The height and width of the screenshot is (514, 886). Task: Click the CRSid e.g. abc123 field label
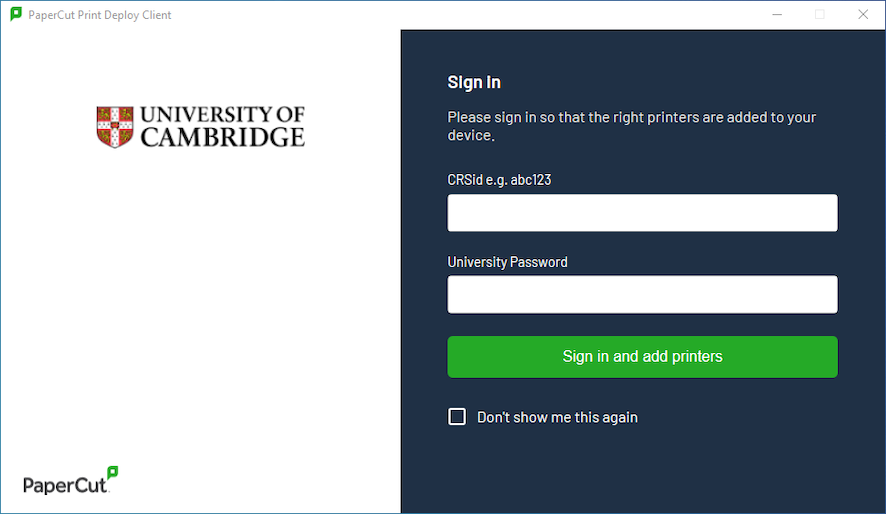(x=499, y=180)
